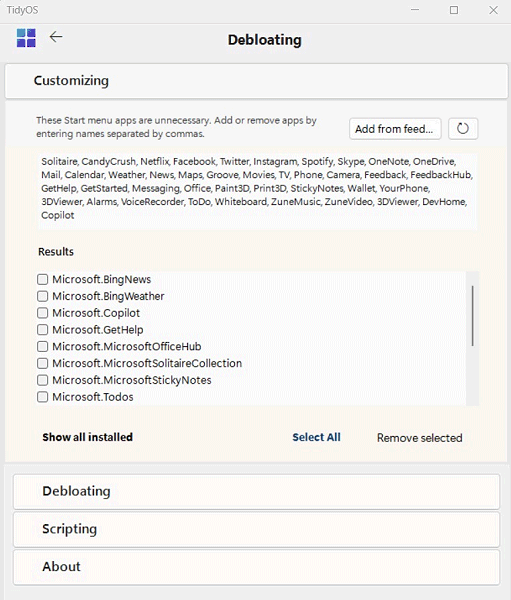Screen dimensions: 511x600
Task: Click the TidyOS window title text
Action: (22, 10)
